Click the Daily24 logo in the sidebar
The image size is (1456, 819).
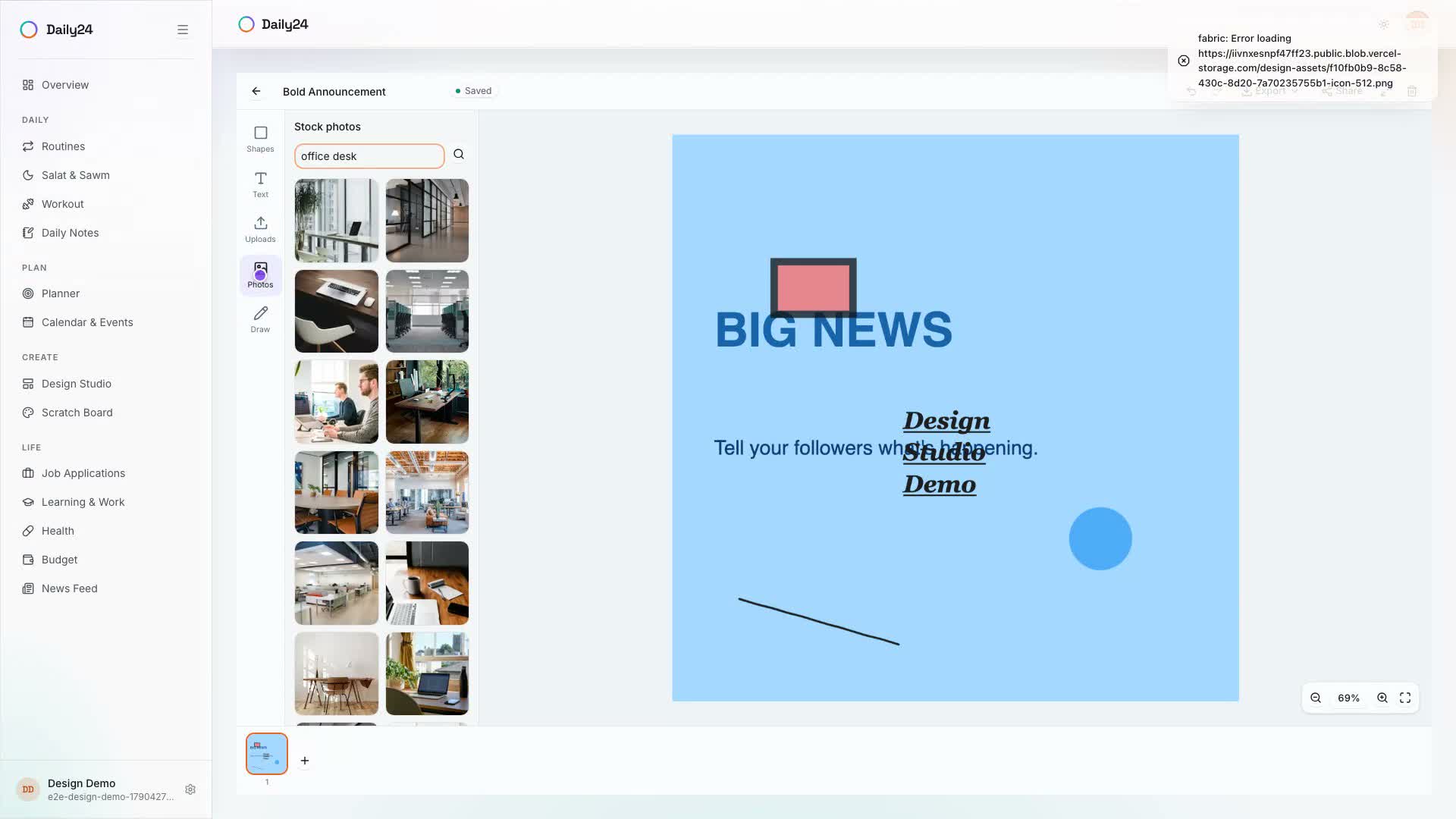[56, 30]
